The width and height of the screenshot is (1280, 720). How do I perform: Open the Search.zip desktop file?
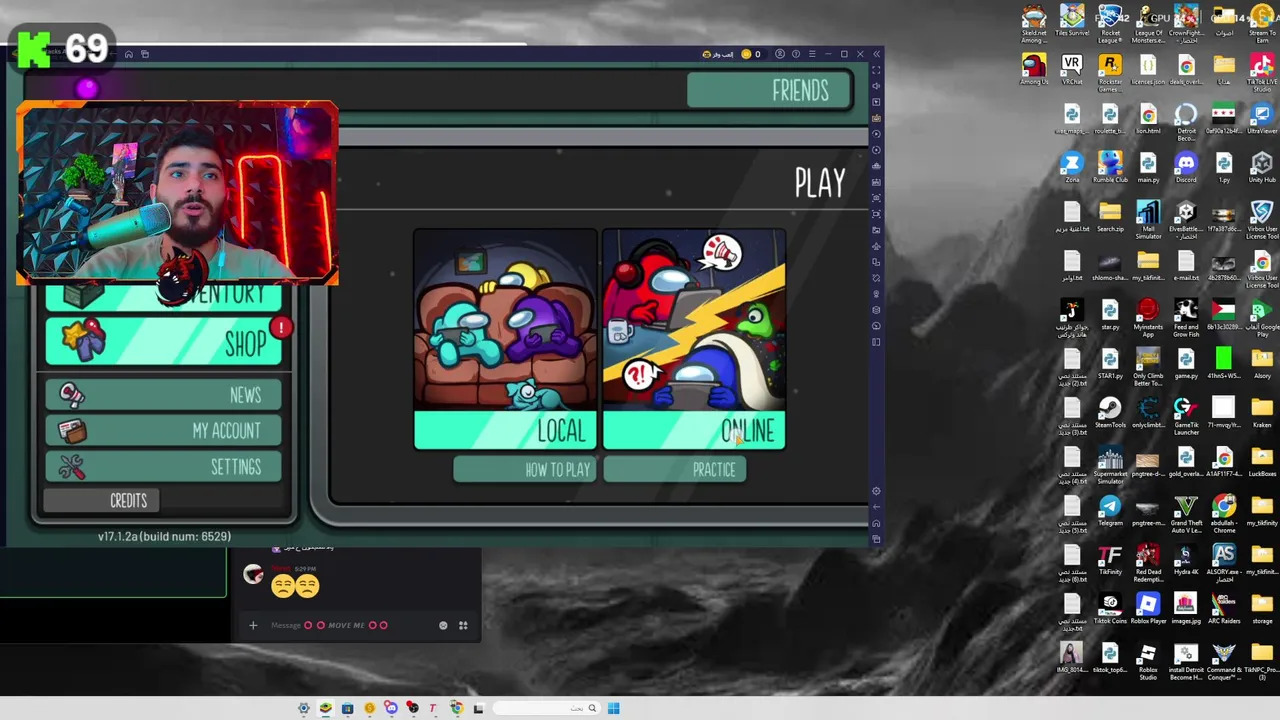click(x=1110, y=218)
